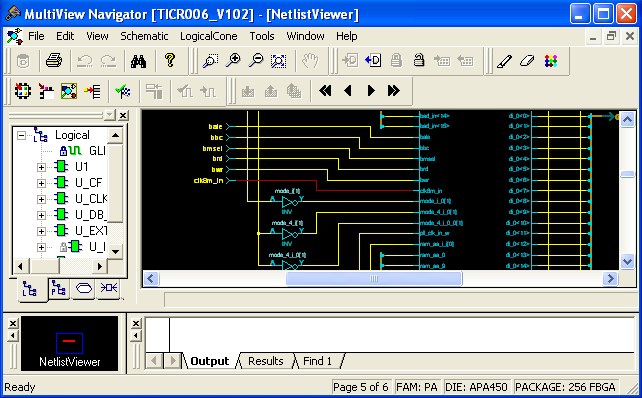Click the NetlistViewer thumbnail
Viewport: 642px width, 398px height.
coord(70,344)
